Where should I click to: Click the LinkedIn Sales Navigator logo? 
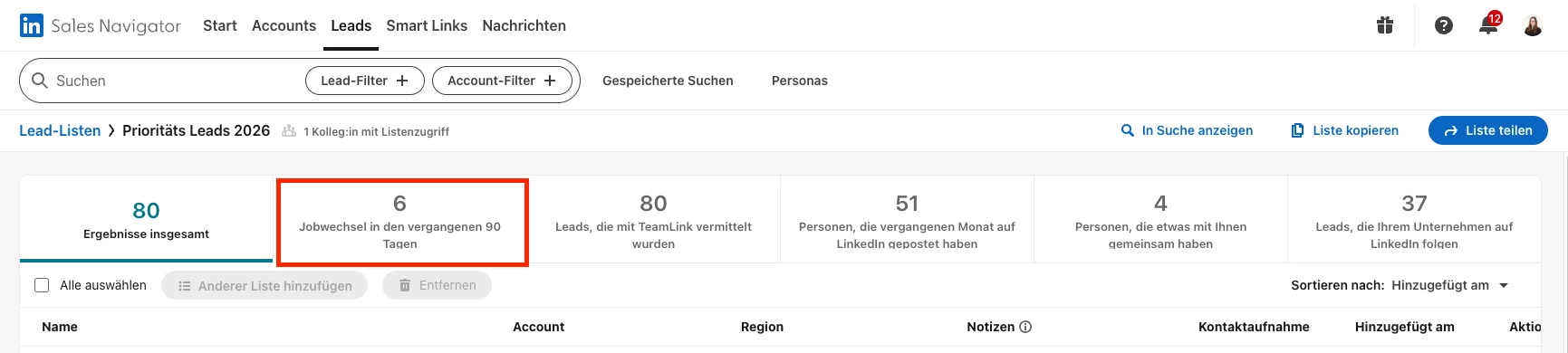coord(101,25)
